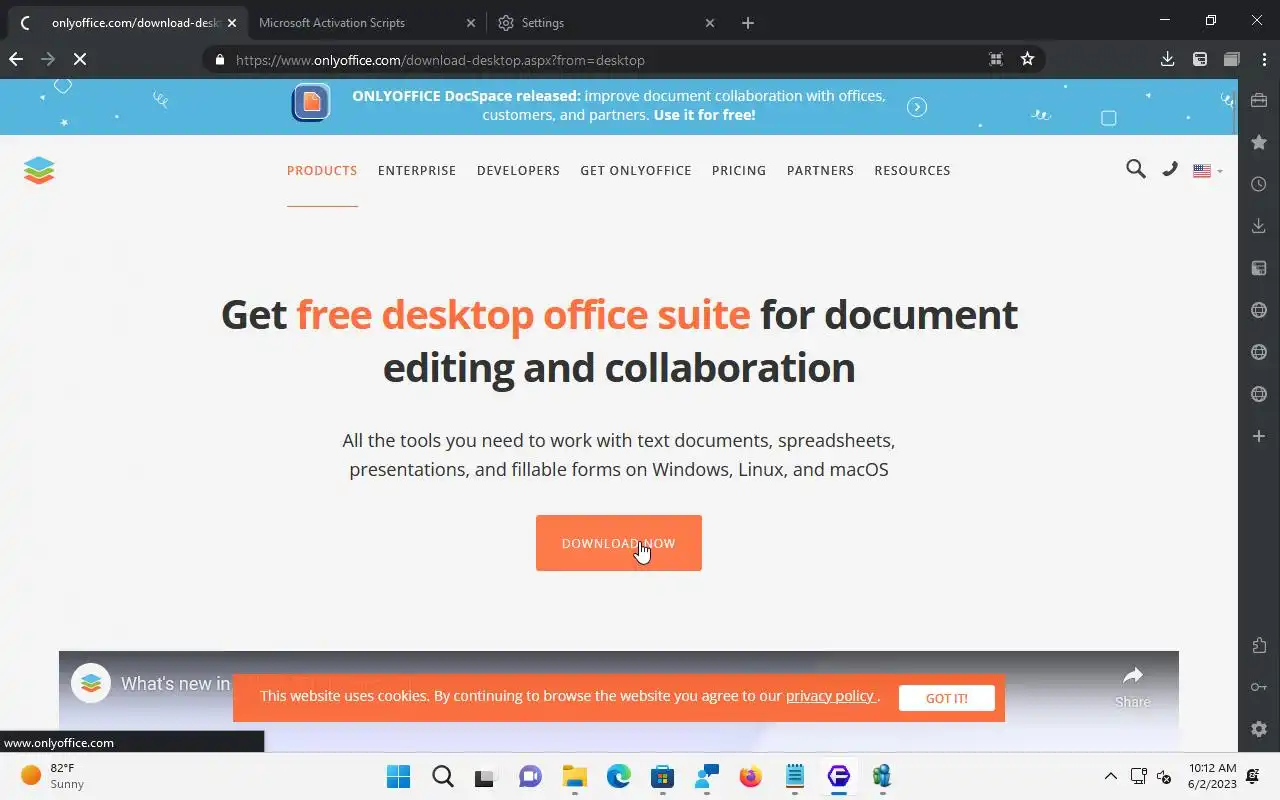This screenshot has height=800, width=1280.
Task: Stop loading the page
Action: click(x=80, y=59)
